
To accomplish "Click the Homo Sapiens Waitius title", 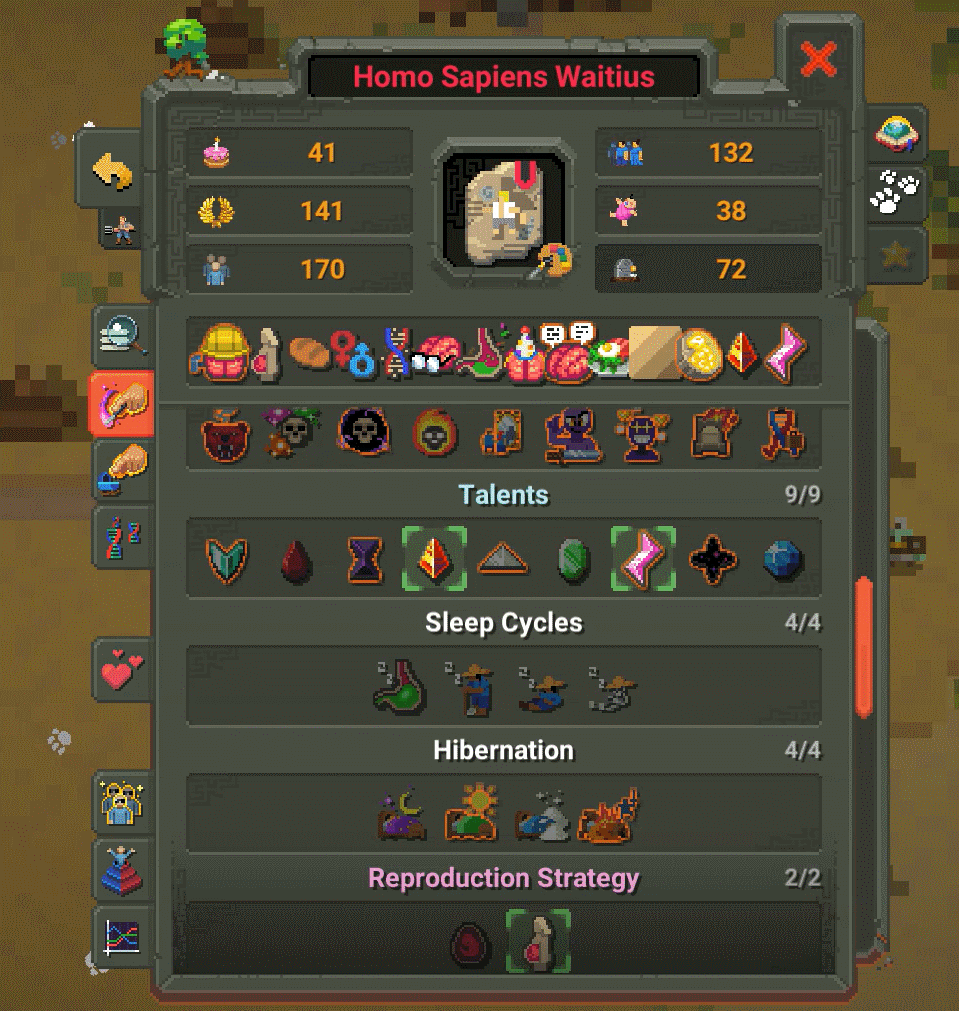I will click(x=504, y=77).
